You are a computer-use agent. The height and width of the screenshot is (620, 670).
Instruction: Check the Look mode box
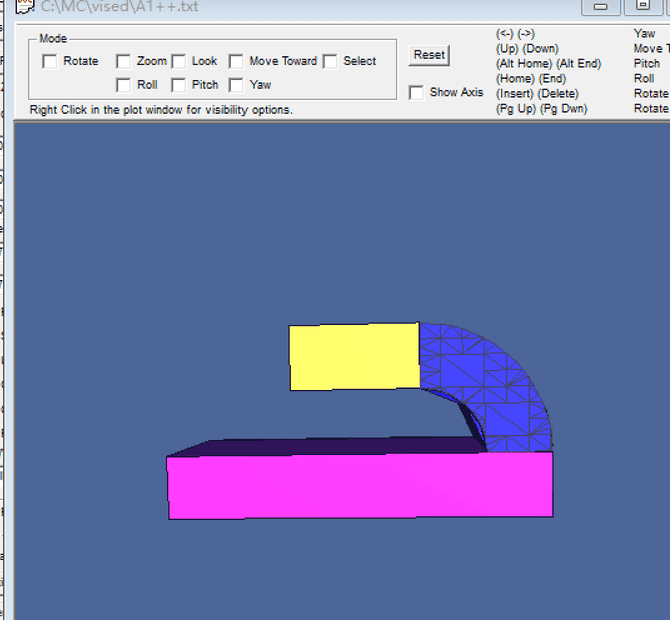pos(179,61)
